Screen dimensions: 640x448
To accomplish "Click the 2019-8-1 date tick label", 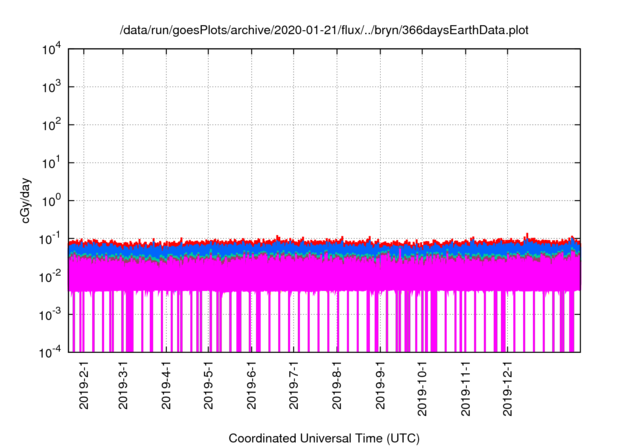I will 337,385.
